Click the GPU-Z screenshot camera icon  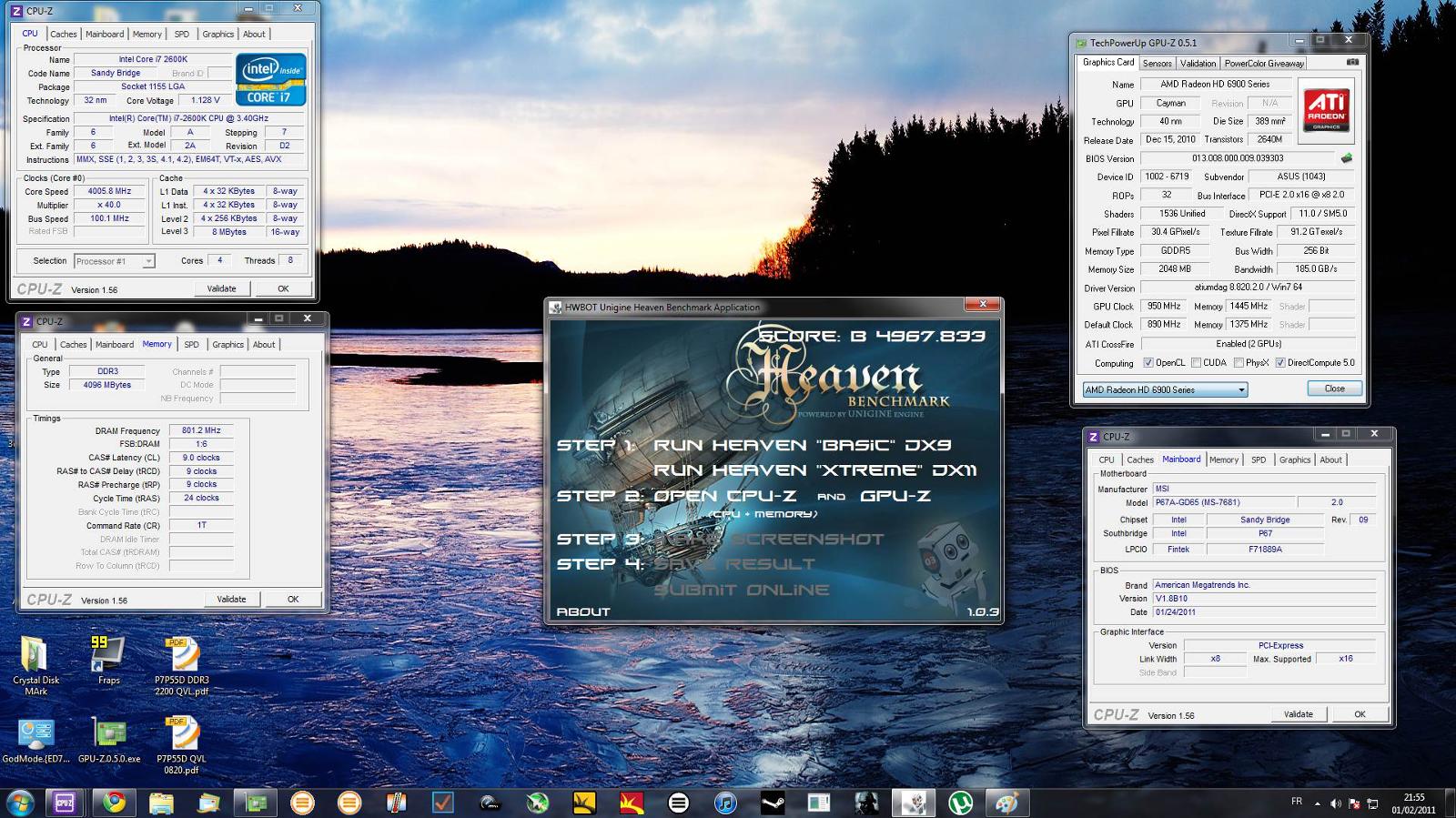click(x=1352, y=62)
